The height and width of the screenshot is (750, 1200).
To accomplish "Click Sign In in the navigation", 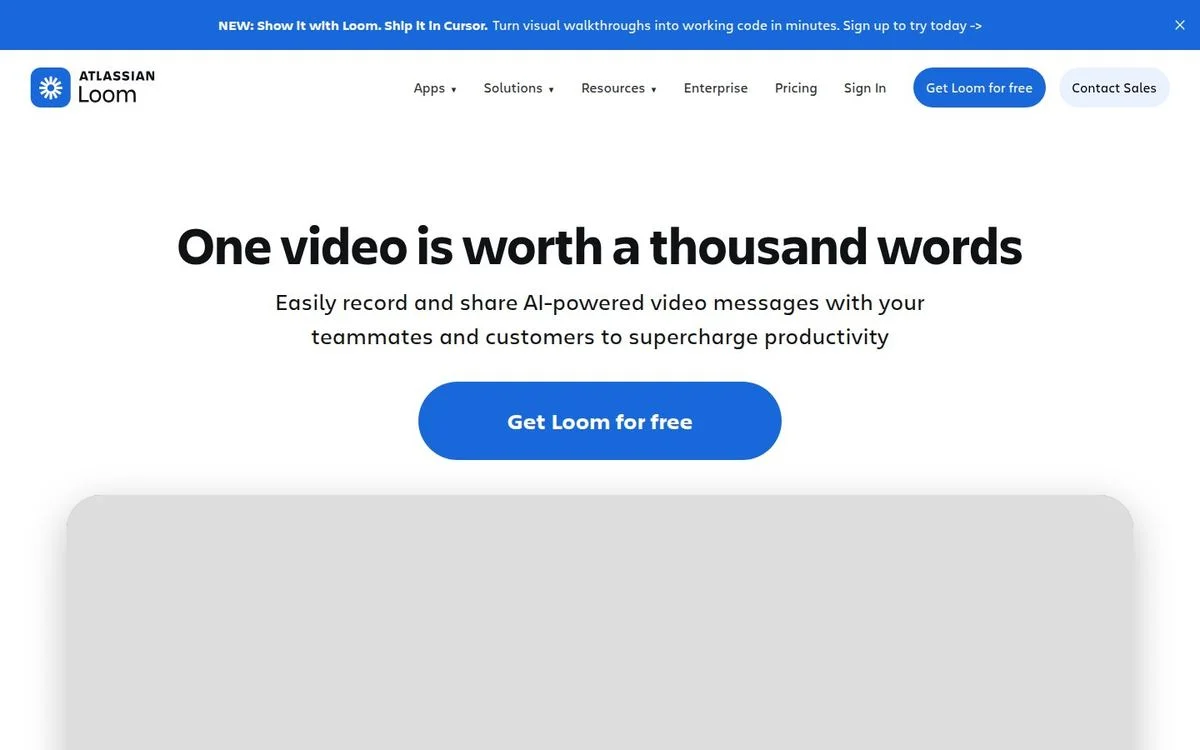I will tap(865, 88).
